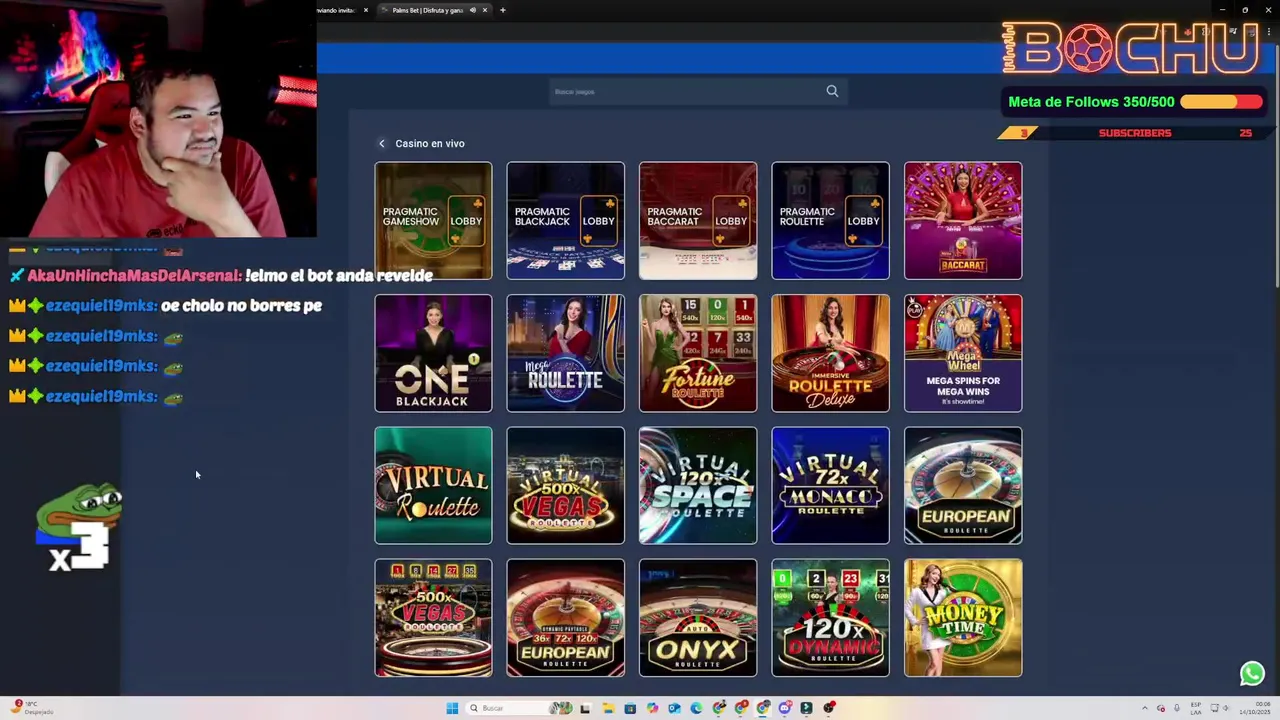Screen dimensions: 1280x720
Task: Open Microsoft Edge from the taskbar
Action: coord(696,708)
